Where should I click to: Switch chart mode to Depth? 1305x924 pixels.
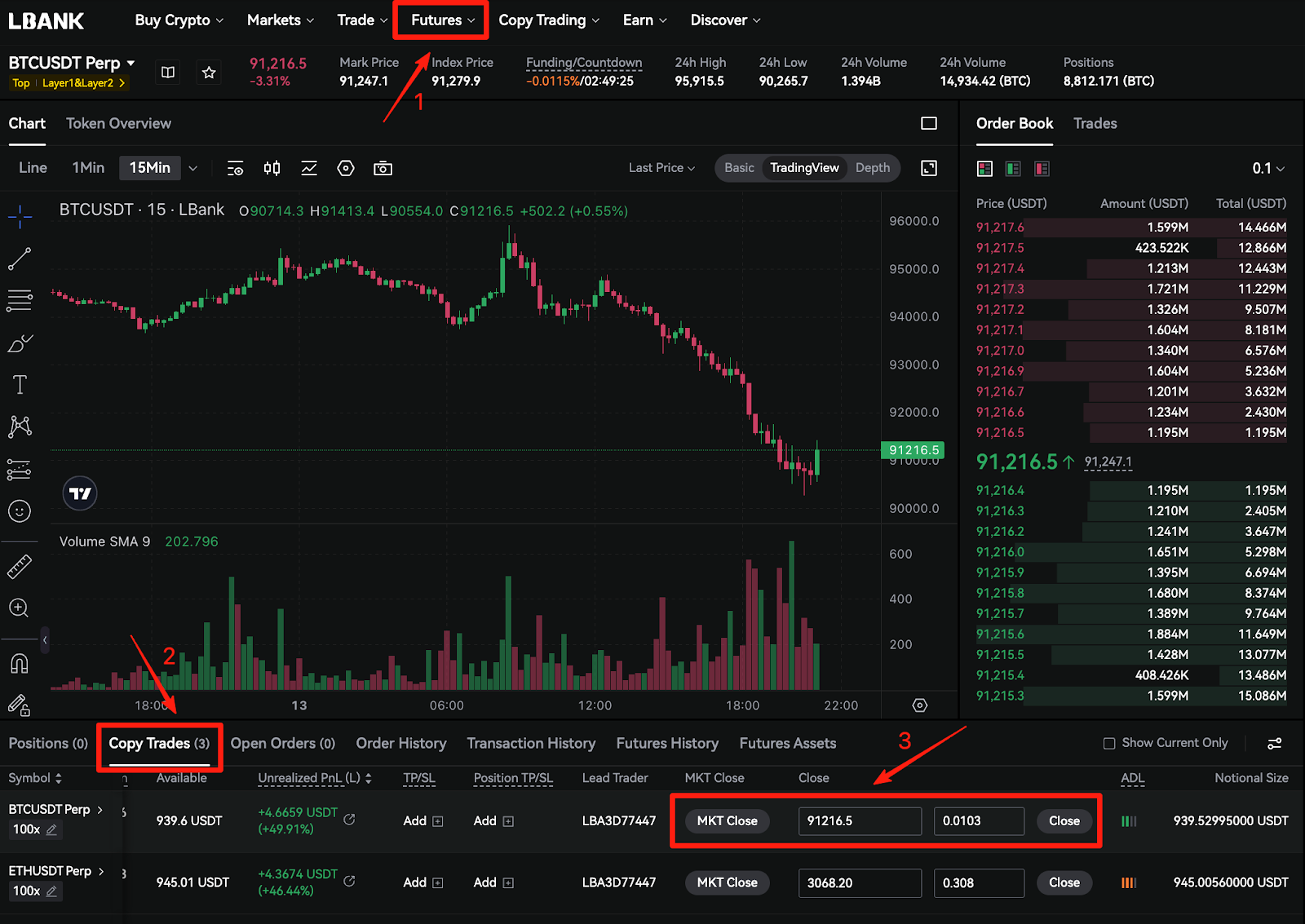(872, 168)
